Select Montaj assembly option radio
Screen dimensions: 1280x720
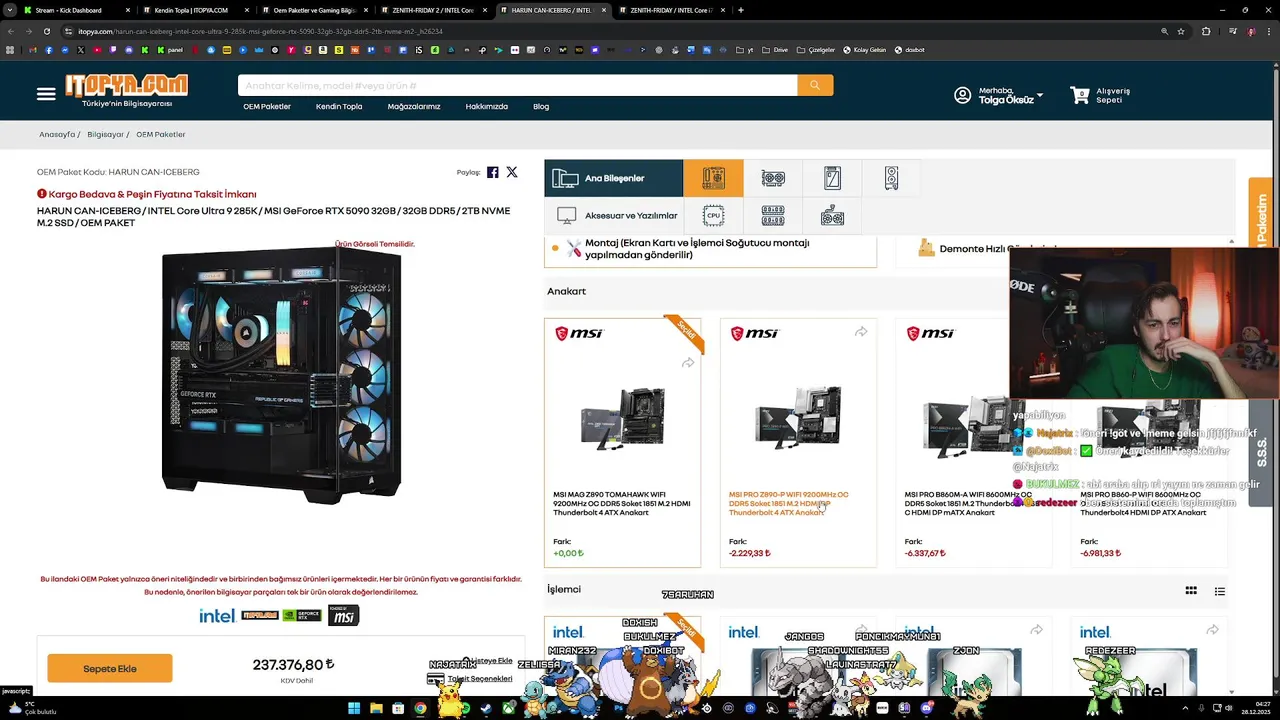tap(555, 248)
